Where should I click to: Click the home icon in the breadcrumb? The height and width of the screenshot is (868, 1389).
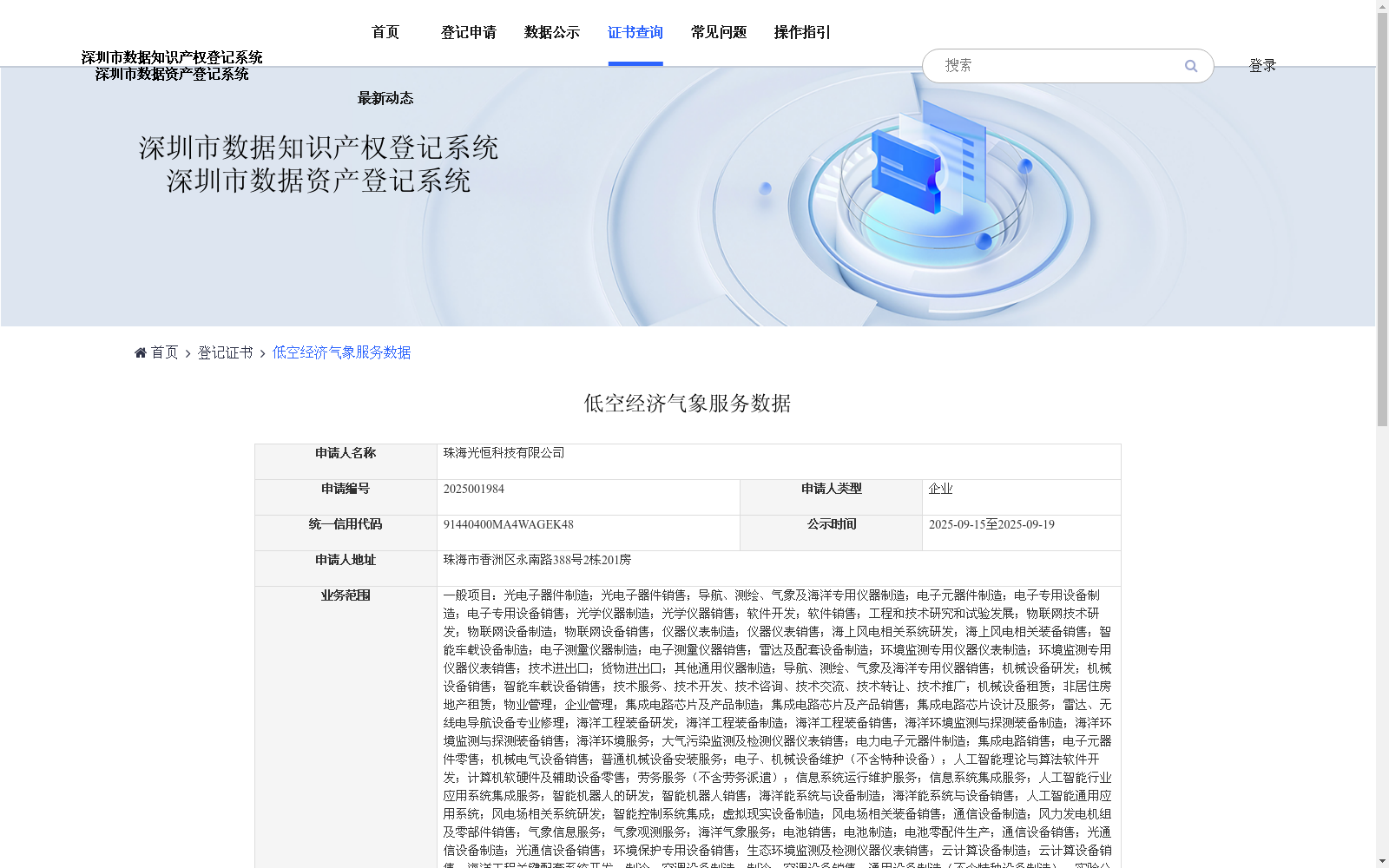click(140, 352)
